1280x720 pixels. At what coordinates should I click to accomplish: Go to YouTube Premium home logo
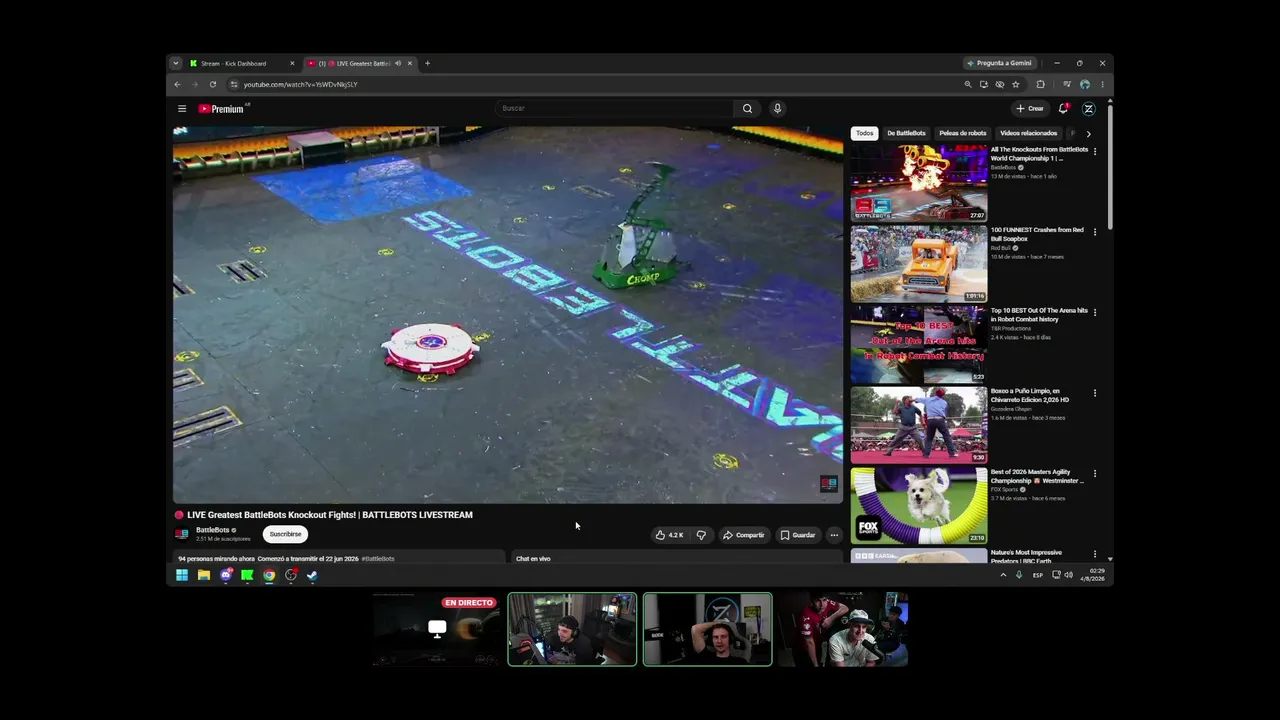[x=222, y=109]
